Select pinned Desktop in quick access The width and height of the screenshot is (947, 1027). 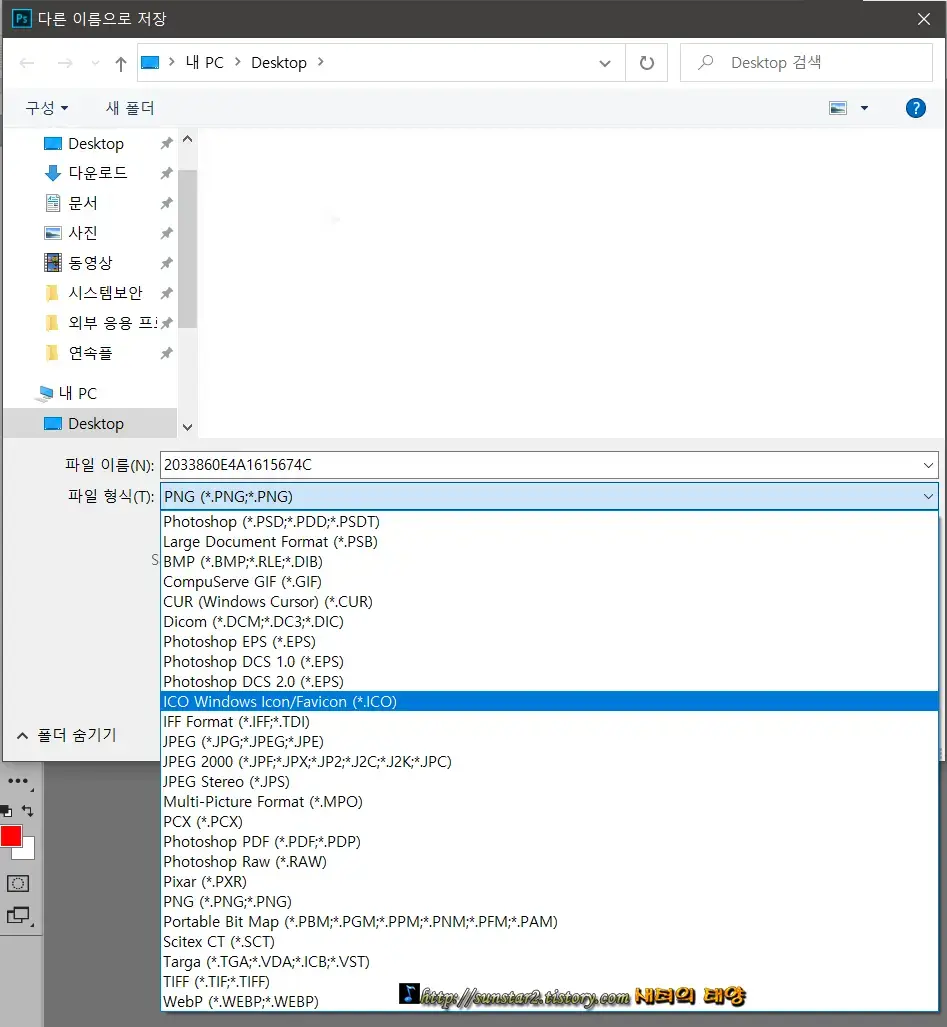pyautogui.click(x=96, y=143)
